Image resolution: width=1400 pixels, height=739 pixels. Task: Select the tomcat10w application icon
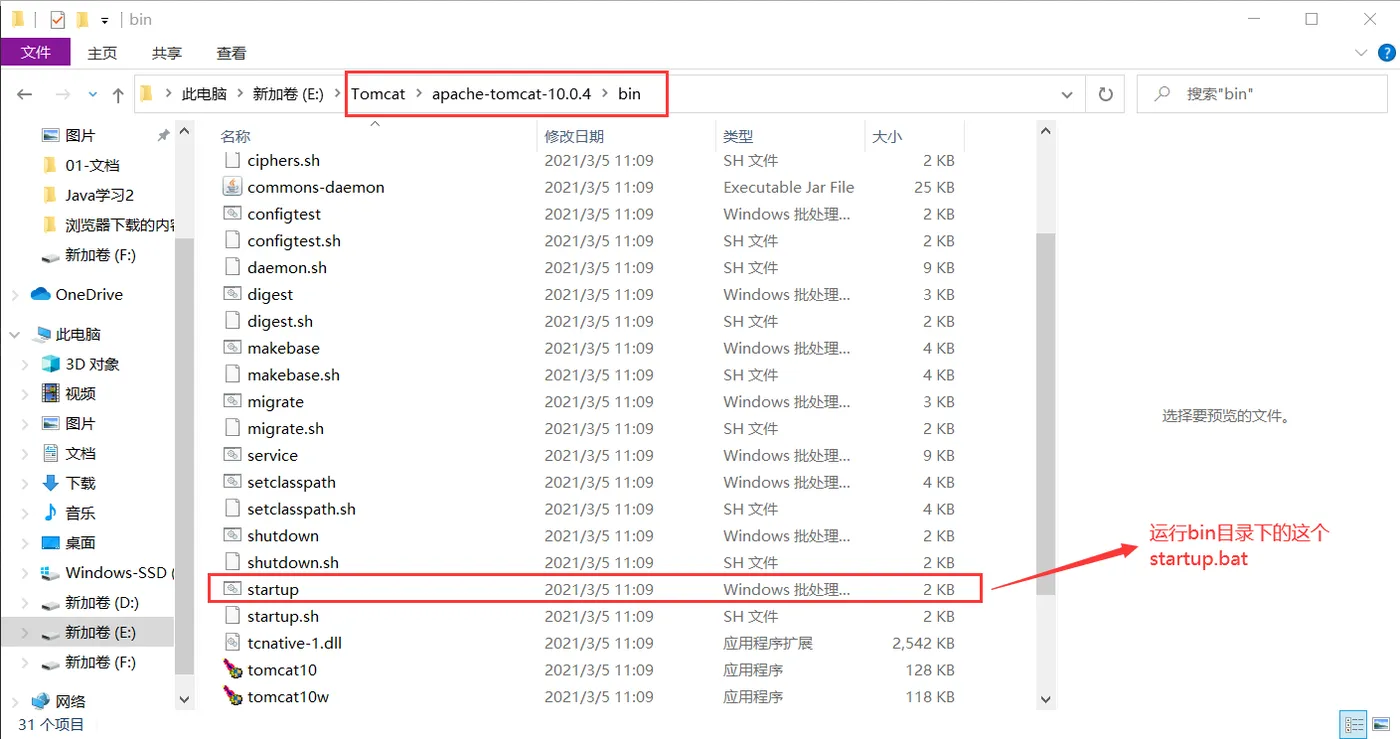click(232, 697)
